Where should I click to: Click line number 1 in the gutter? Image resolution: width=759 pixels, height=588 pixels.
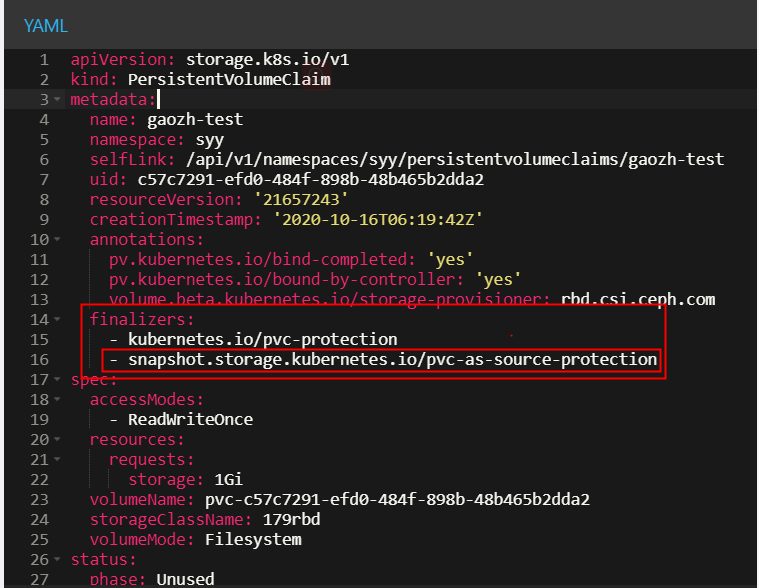pyautogui.click(x=44, y=60)
